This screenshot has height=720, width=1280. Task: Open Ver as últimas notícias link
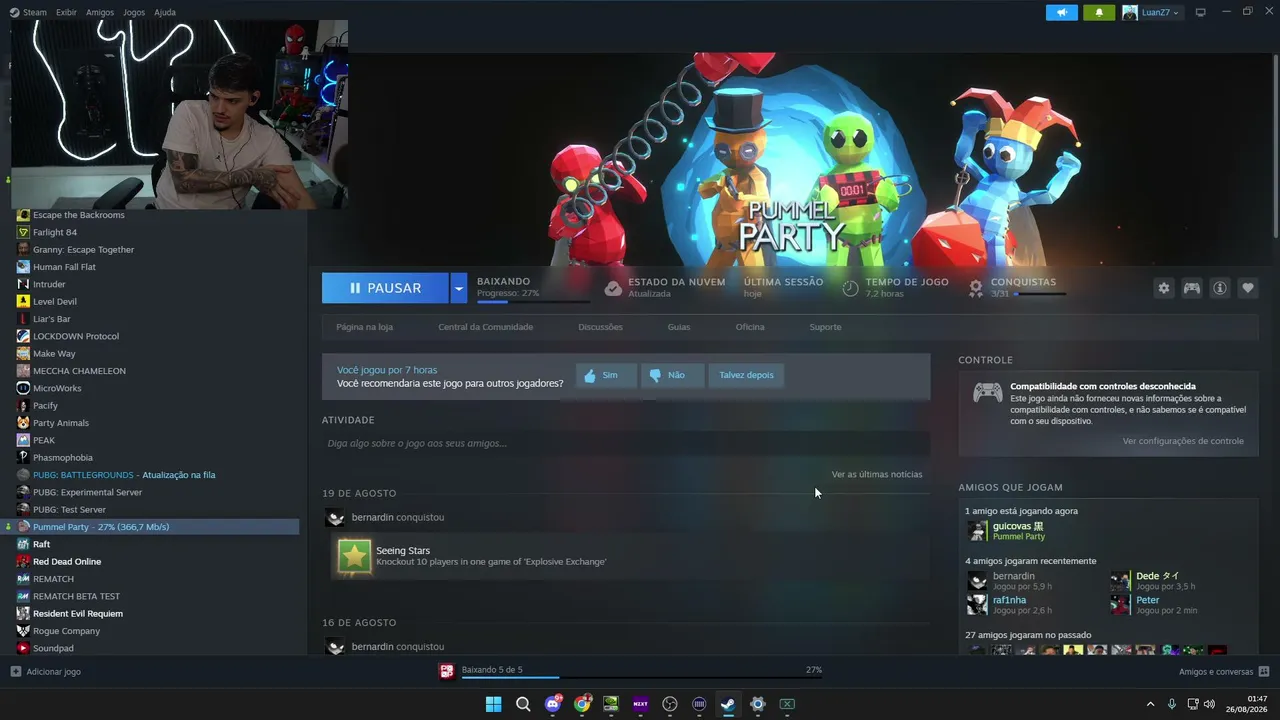(x=877, y=474)
